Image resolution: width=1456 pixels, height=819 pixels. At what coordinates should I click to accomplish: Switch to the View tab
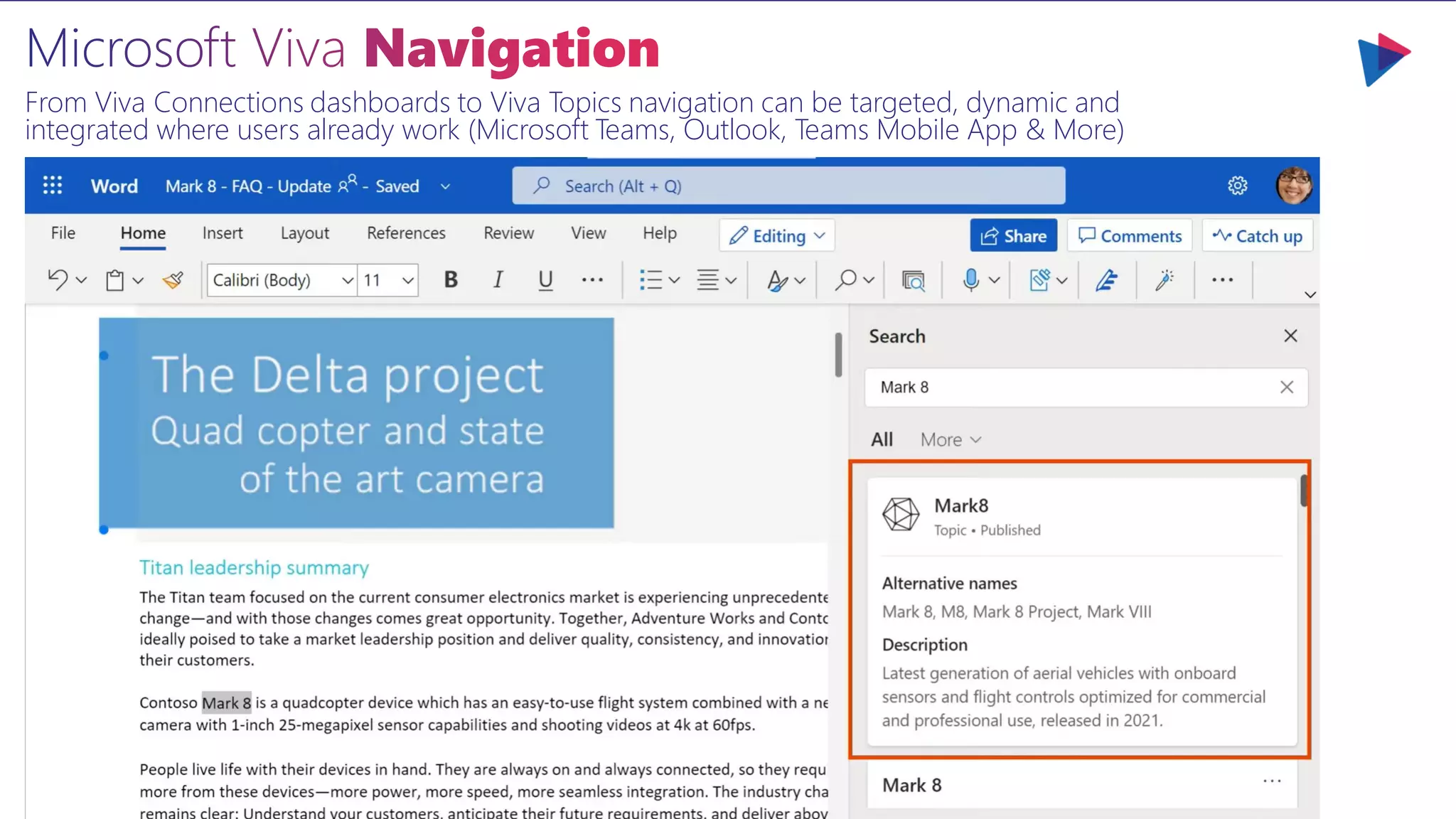point(589,232)
